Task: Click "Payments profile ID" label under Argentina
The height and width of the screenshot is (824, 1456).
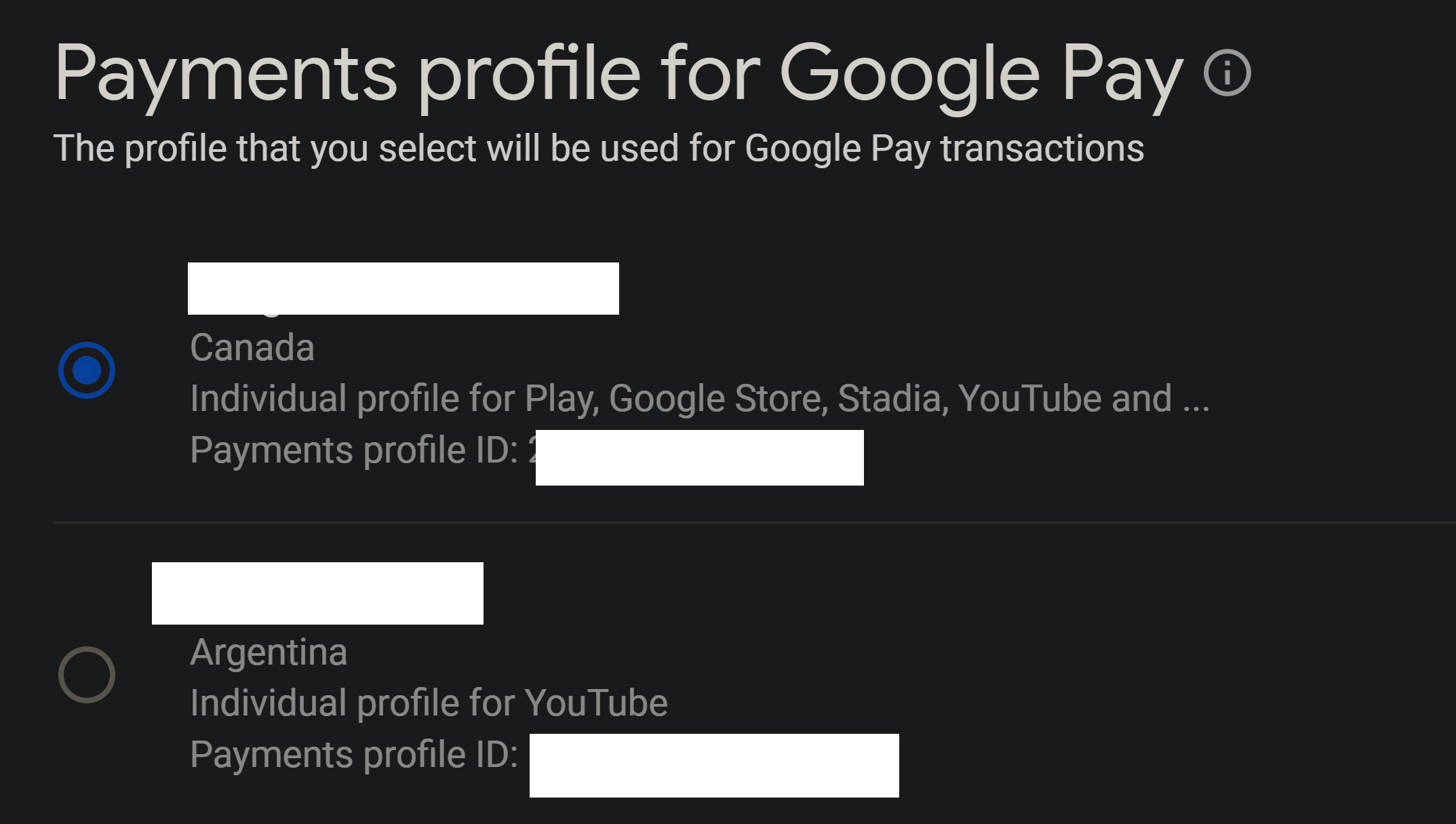Action: click(x=354, y=755)
